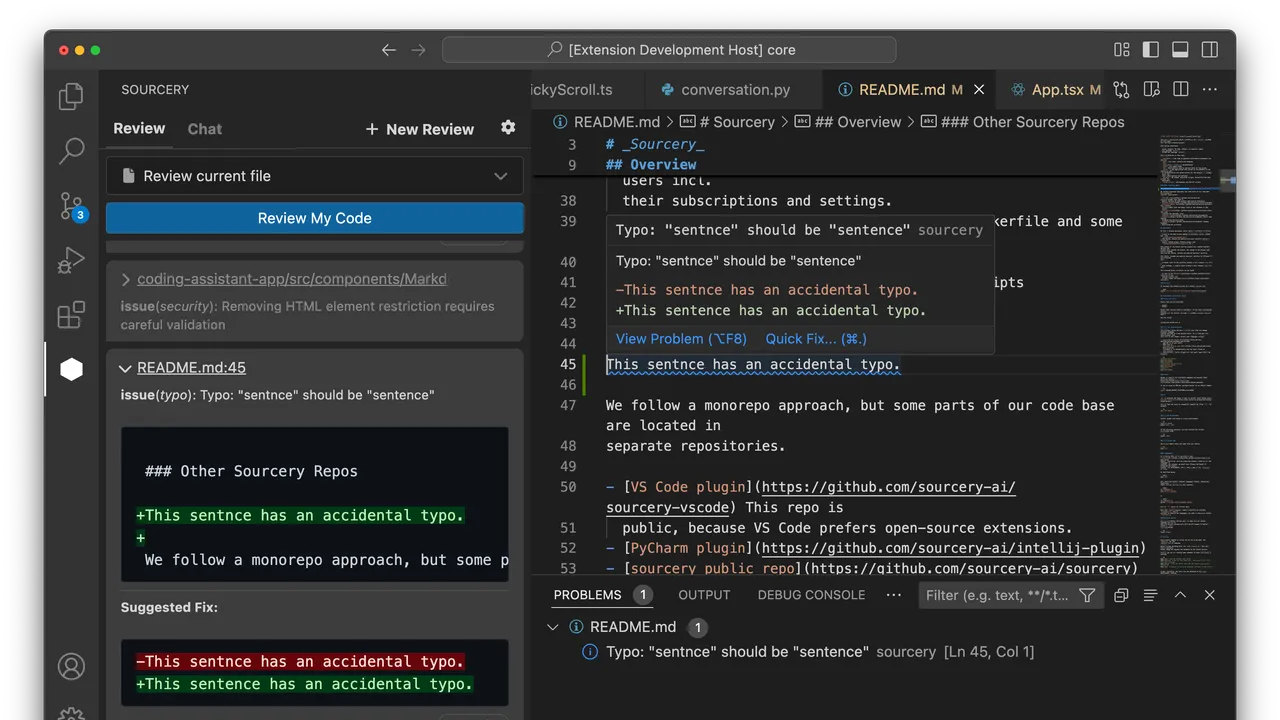Open the Run and Debug view
The height and width of the screenshot is (720, 1280).
[71, 260]
